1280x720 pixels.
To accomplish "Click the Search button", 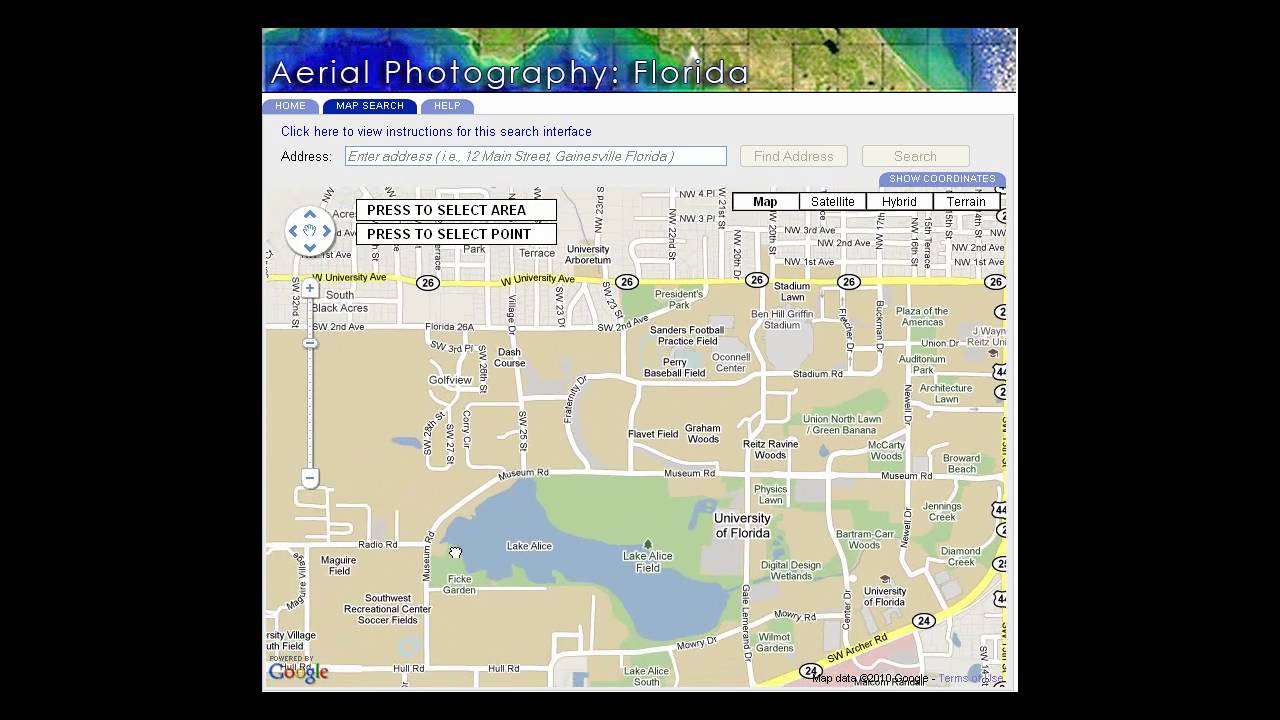I will click(x=916, y=156).
